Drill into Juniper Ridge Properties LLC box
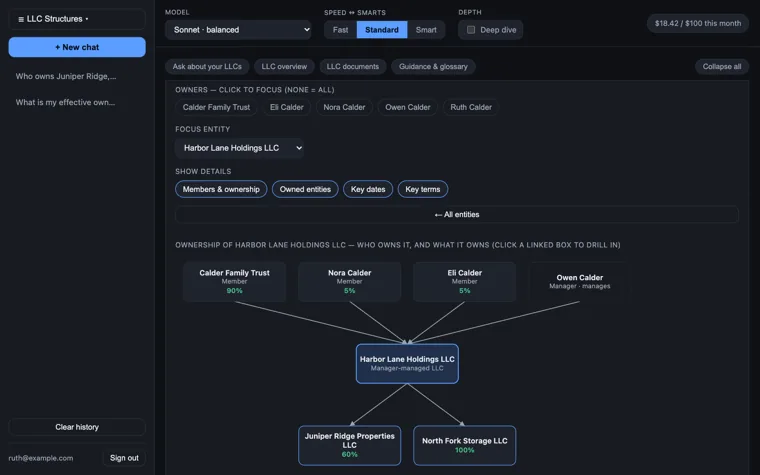 click(349, 445)
